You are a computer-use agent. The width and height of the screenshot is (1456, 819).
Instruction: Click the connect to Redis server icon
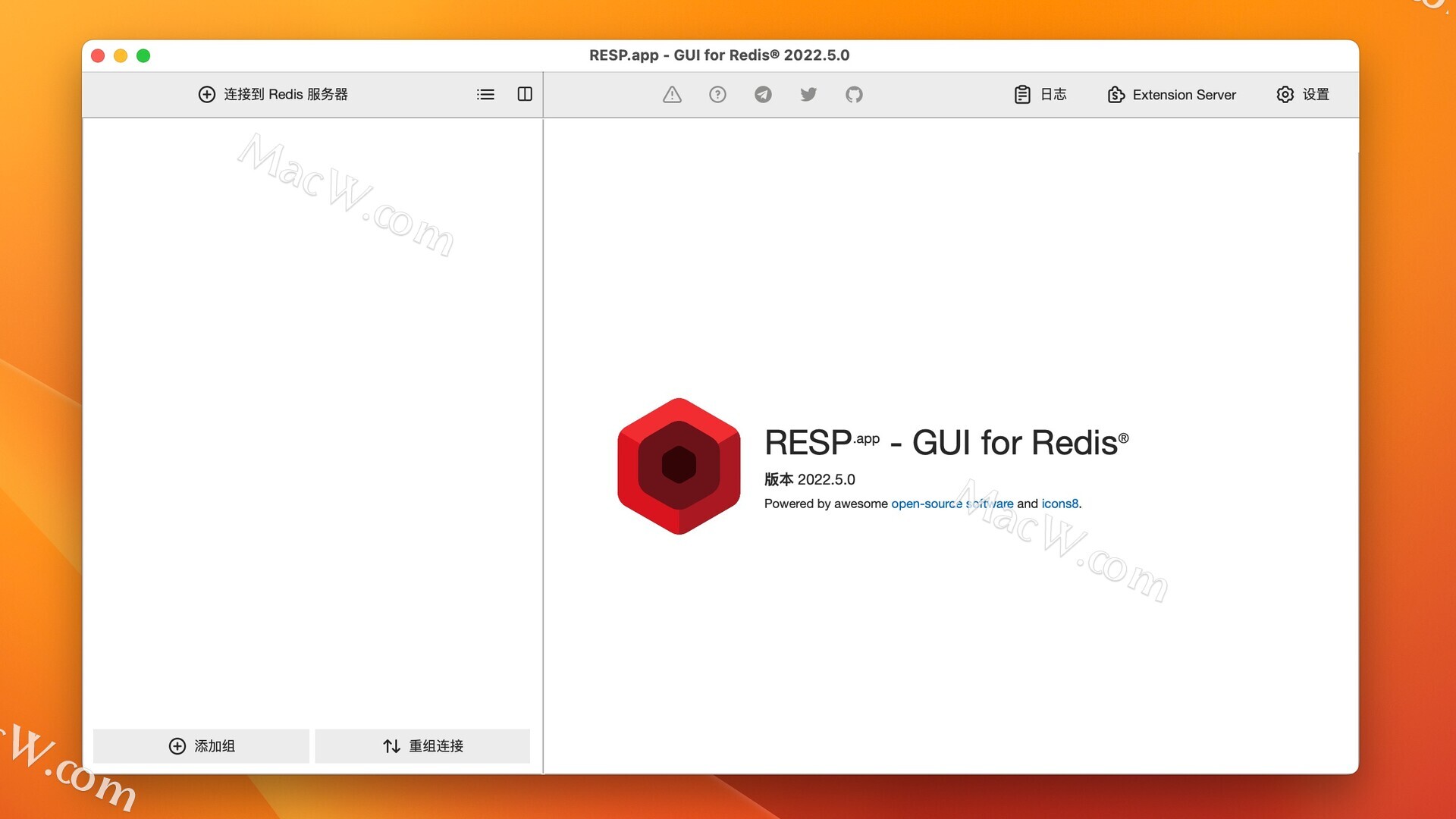pyautogui.click(x=207, y=94)
